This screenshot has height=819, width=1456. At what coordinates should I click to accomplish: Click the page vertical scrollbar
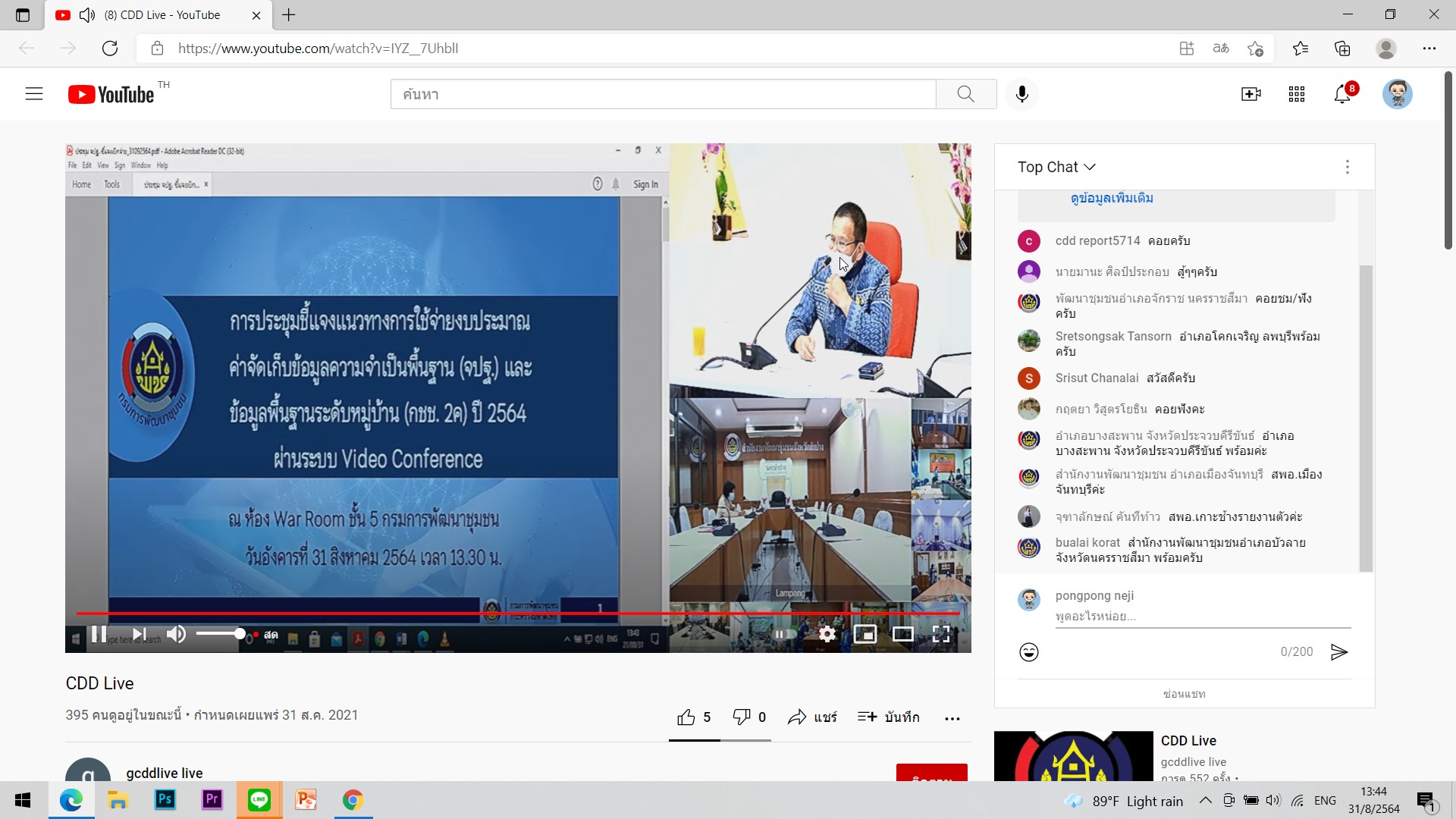coord(1448,159)
